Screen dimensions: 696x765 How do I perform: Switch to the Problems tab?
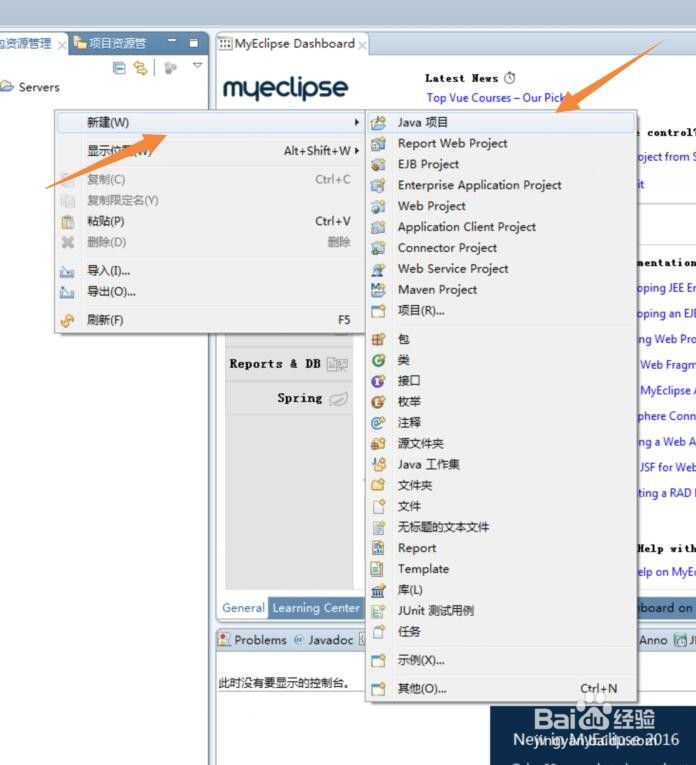(253, 640)
